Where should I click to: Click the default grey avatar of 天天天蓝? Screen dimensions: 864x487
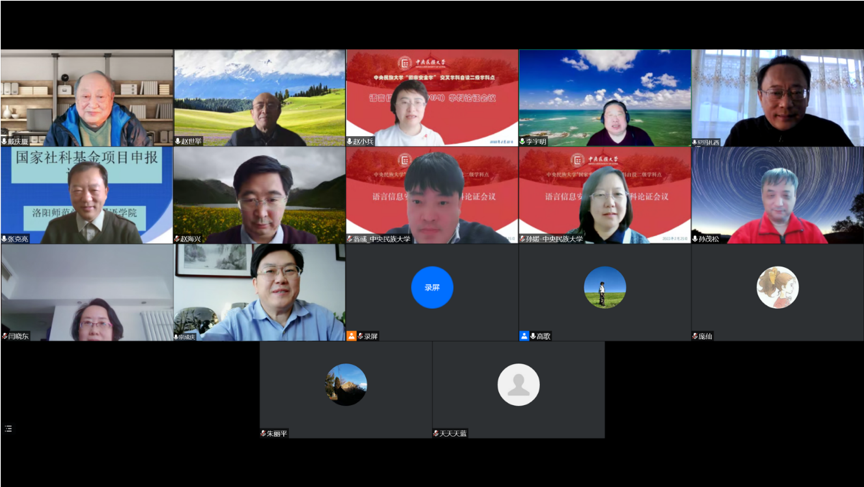(518, 384)
